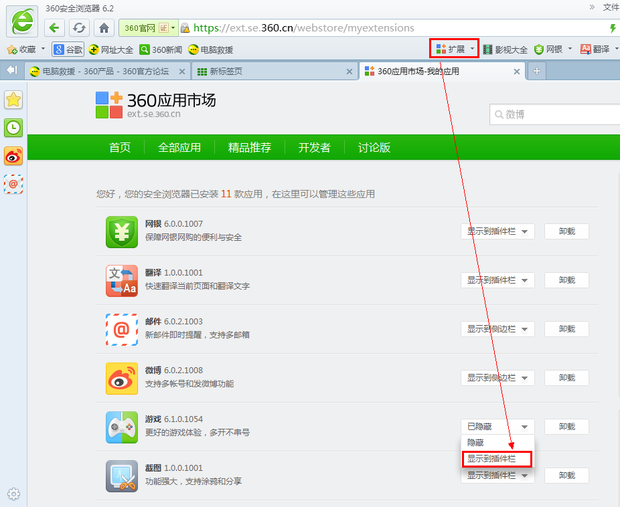Expand the 收藏 dropdown arrow
The width and height of the screenshot is (620, 507).
coord(43,49)
